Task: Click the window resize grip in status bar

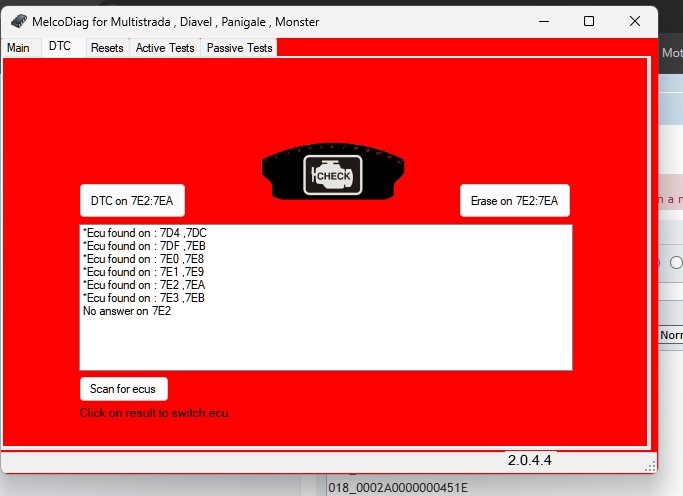Action: pyautogui.click(x=650, y=467)
